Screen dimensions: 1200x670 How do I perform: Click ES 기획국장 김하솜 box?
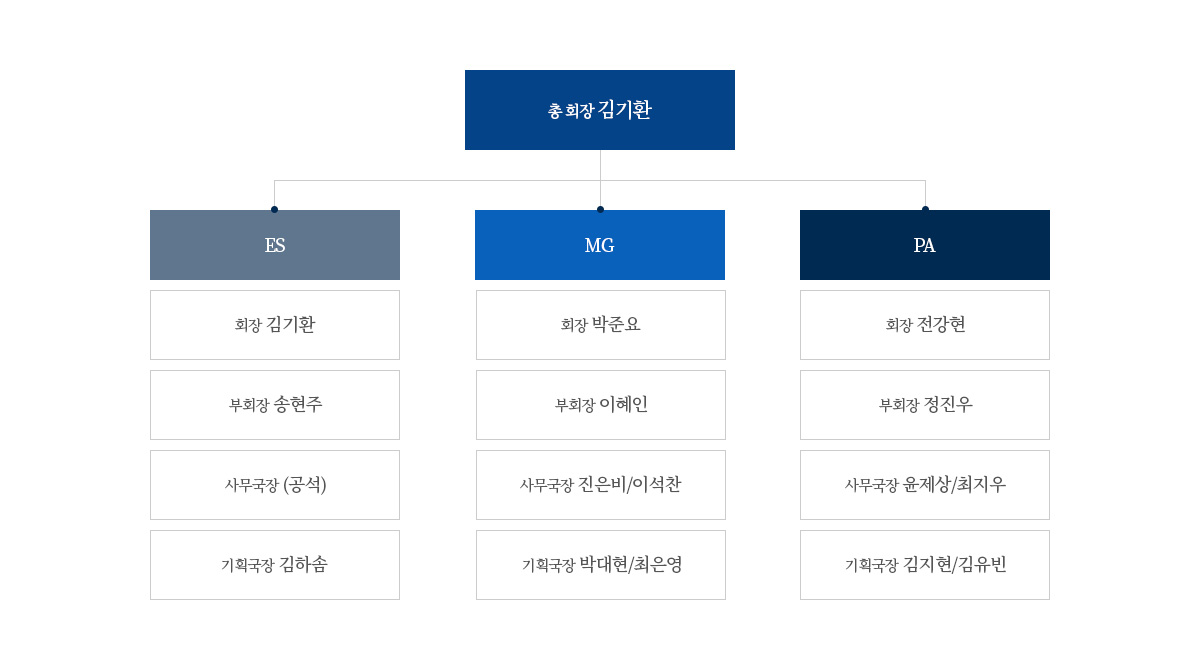click(275, 565)
